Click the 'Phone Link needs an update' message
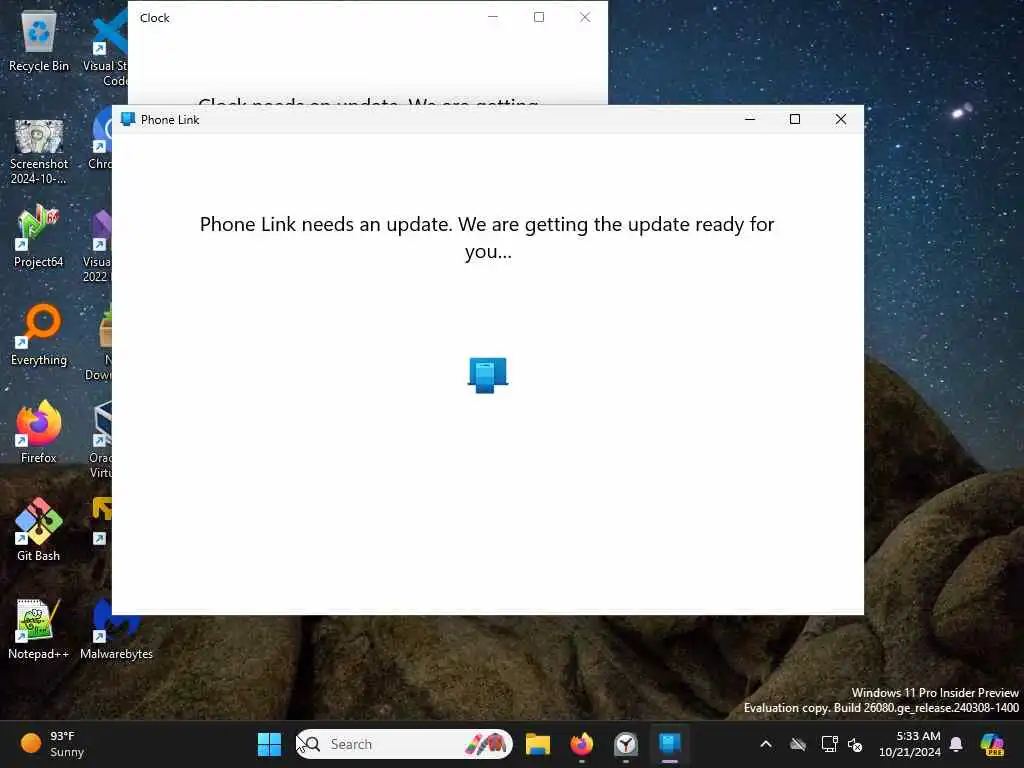 pos(487,237)
